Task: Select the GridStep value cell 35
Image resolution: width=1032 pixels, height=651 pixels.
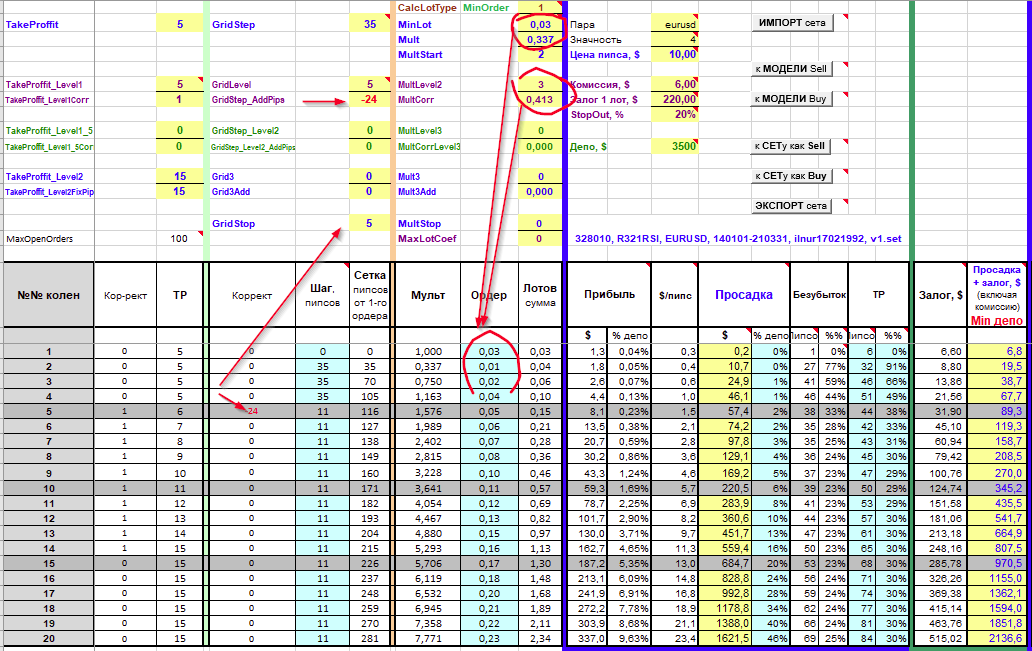Action: (x=370, y=24)
